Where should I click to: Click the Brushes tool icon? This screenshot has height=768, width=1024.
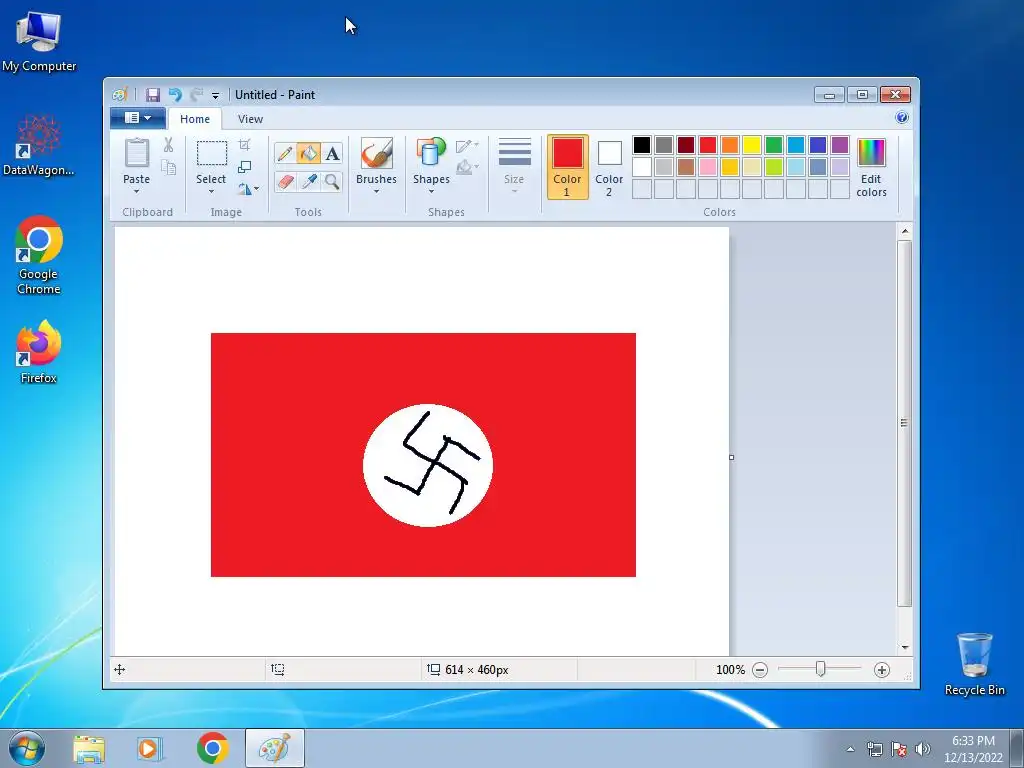coord(376,153)
